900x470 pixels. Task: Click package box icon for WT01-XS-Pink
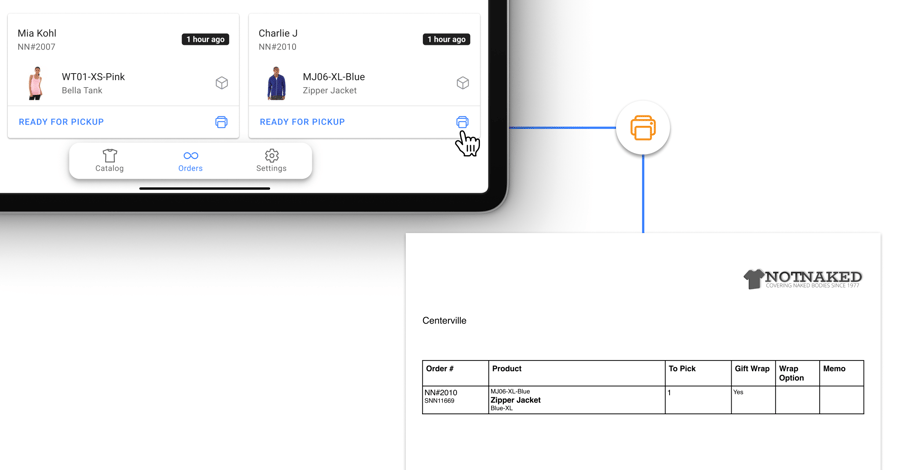(222, 83)
